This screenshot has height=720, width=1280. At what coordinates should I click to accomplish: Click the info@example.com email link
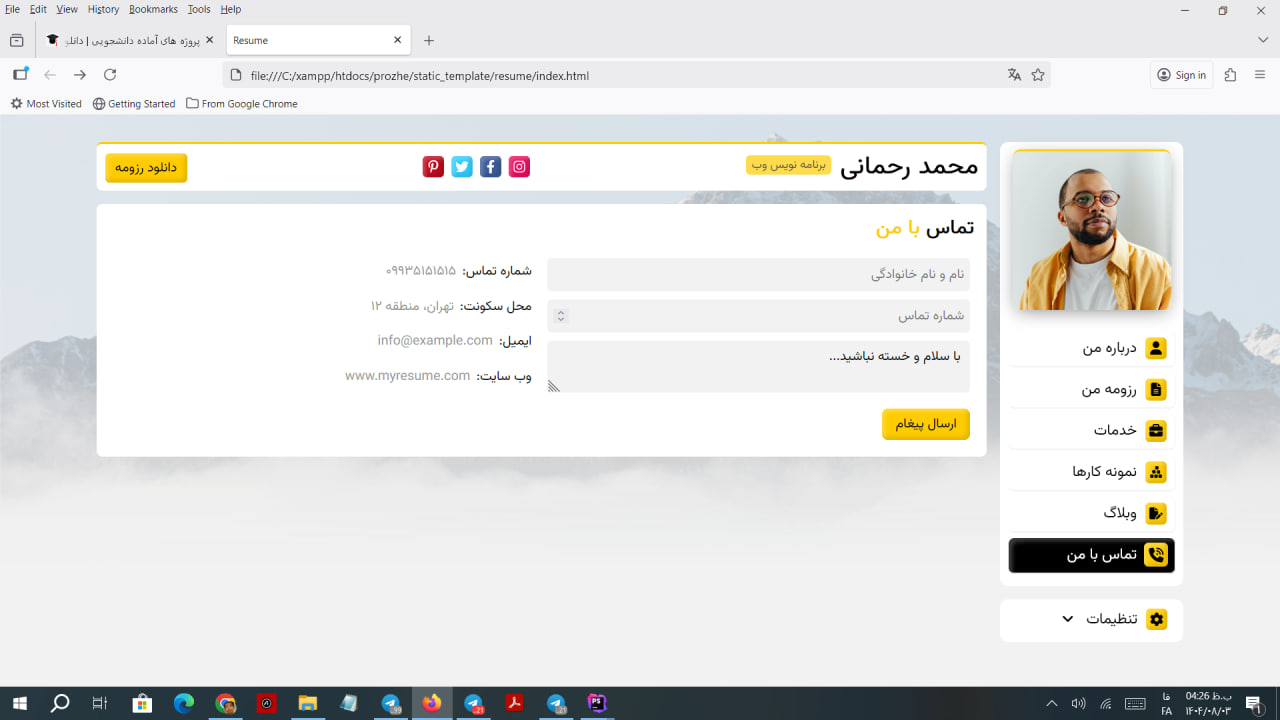coord(434,340)
